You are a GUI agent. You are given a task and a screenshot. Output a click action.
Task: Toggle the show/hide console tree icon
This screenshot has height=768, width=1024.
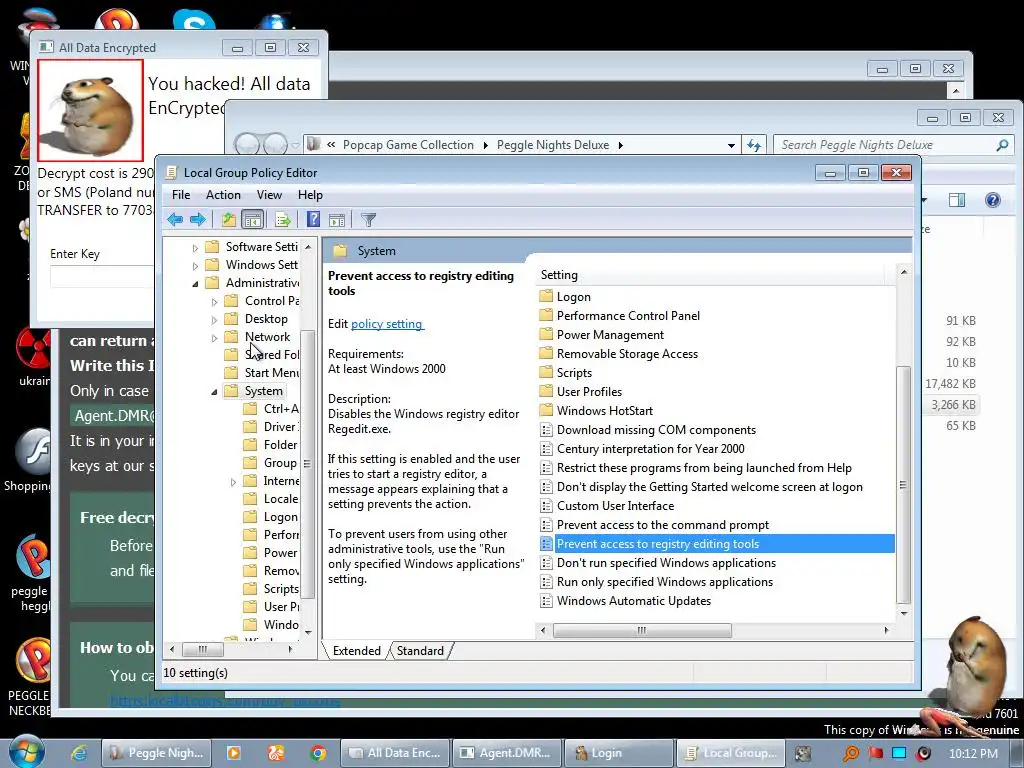tap(252, 220)
